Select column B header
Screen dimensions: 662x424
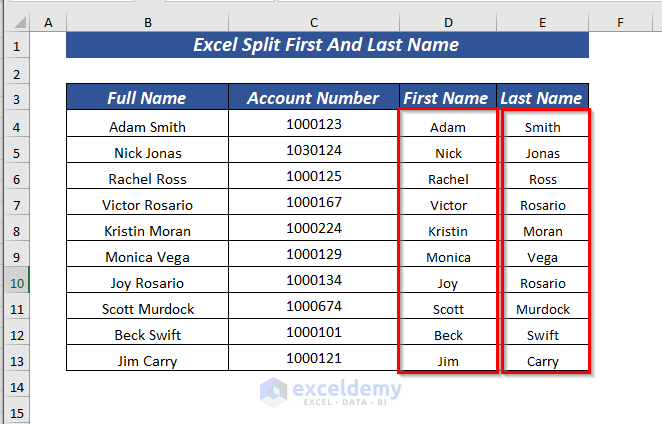147,22
